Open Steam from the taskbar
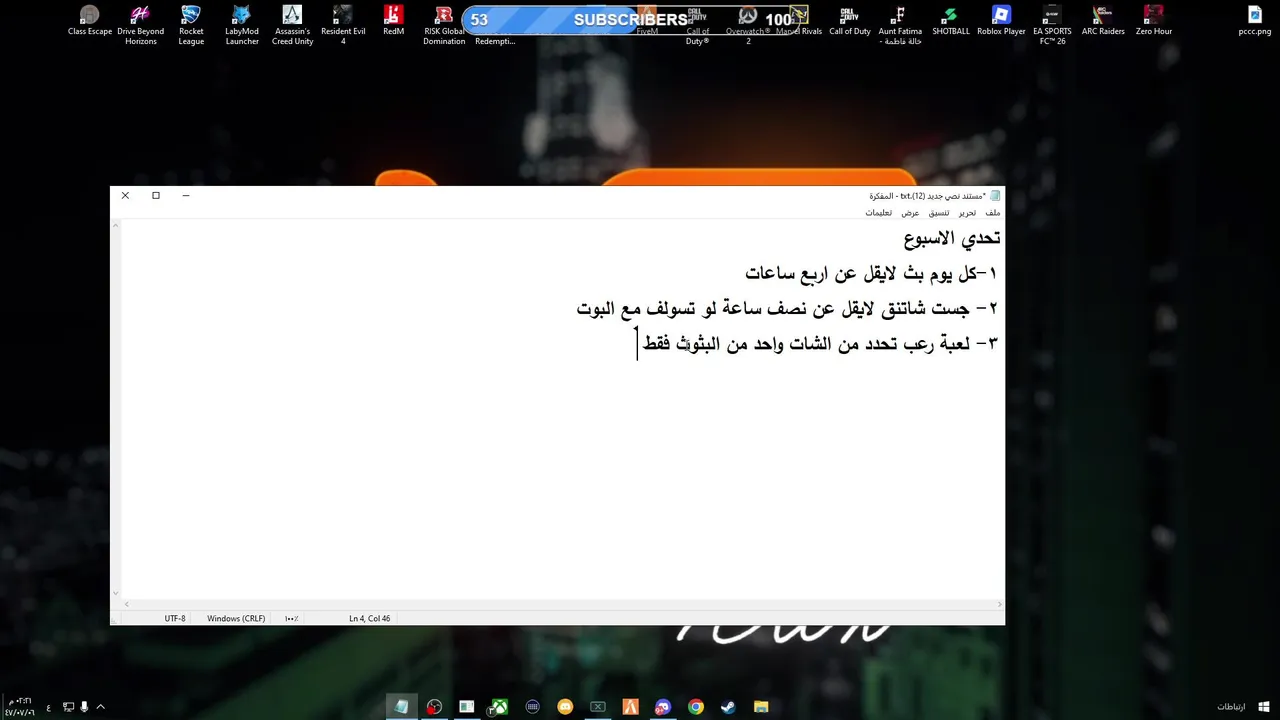Screen dimensions: 1280x720 [728, 707]
